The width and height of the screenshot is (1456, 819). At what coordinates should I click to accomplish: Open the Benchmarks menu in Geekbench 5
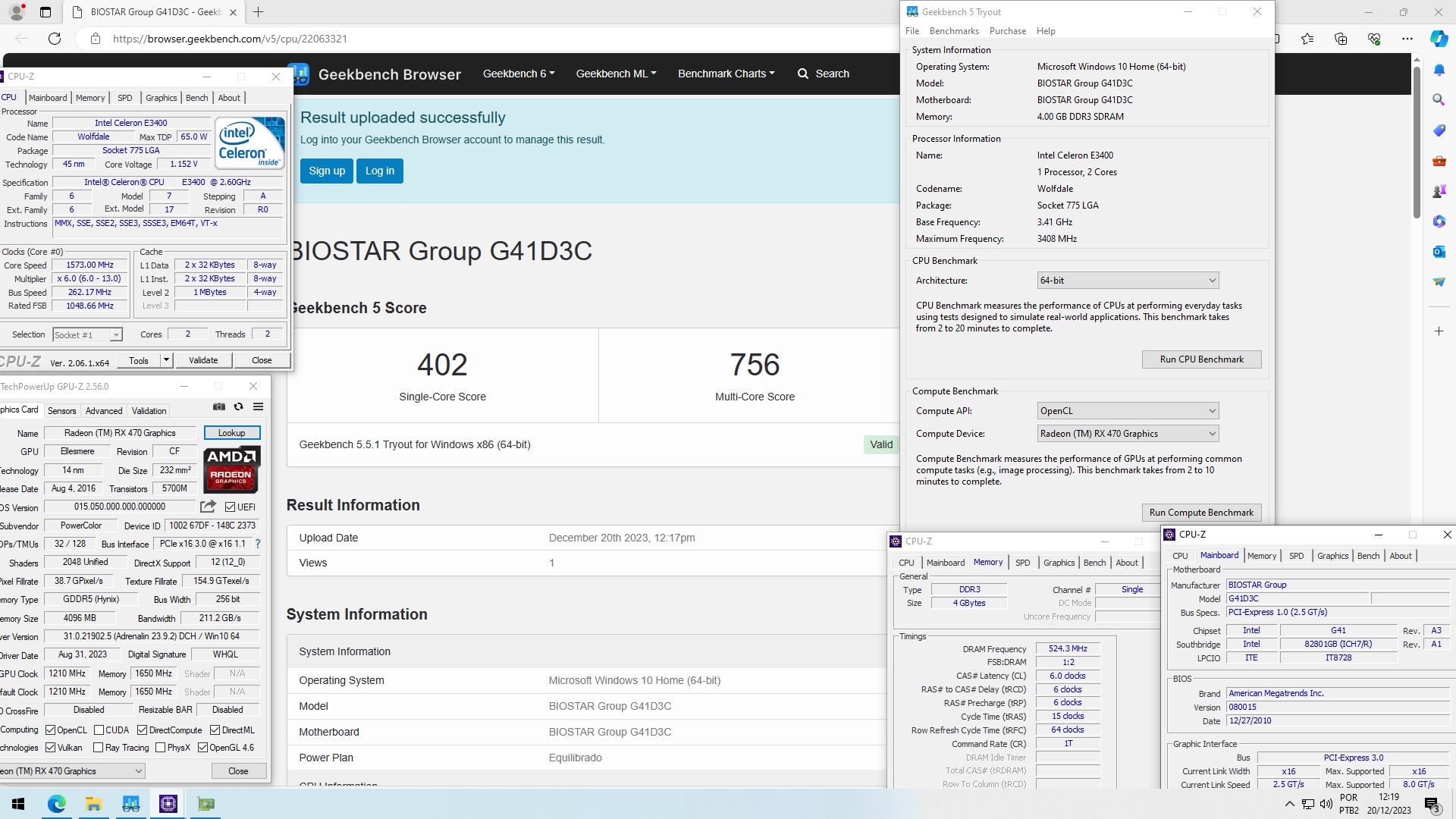click(x=954, y=31)
